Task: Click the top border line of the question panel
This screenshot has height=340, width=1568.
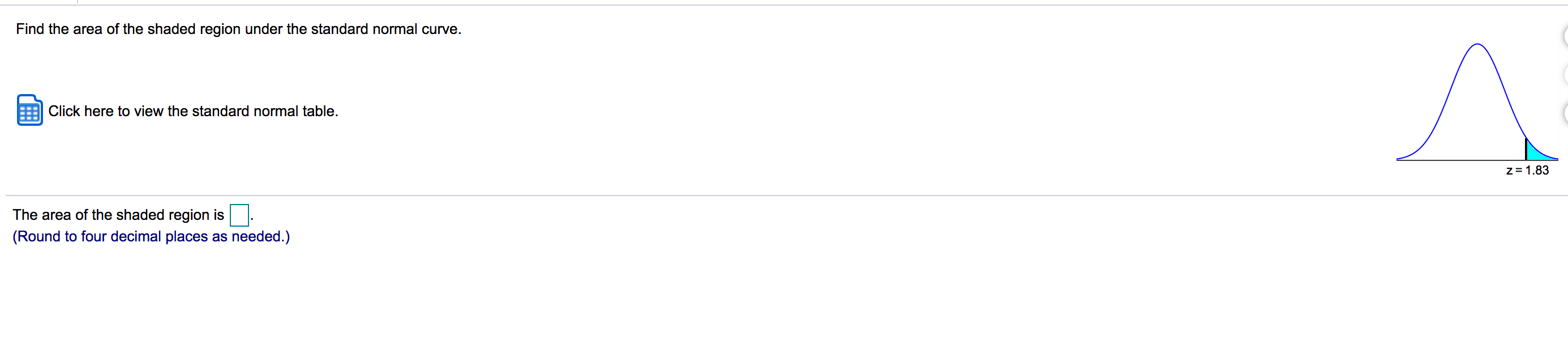Action: click(785, 5)
